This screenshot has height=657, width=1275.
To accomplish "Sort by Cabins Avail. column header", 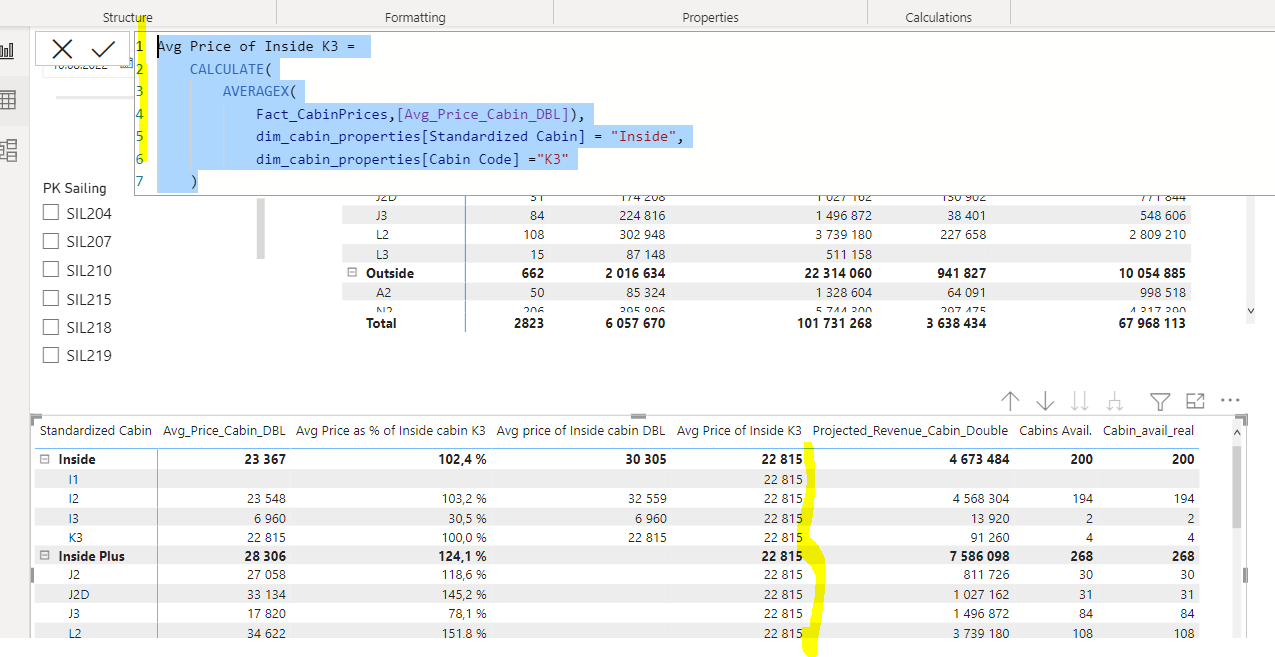I will (x=1055, y=430).
